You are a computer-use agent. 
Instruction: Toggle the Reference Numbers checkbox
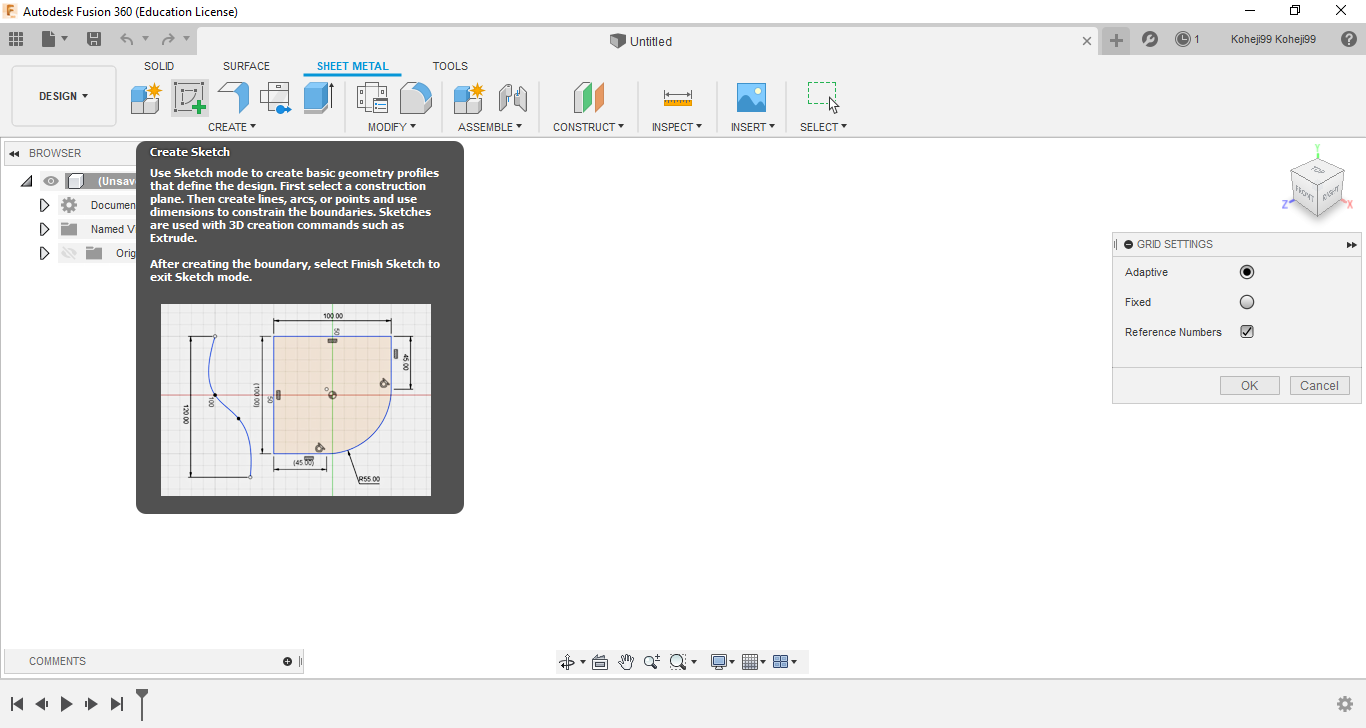(1247, 332)
